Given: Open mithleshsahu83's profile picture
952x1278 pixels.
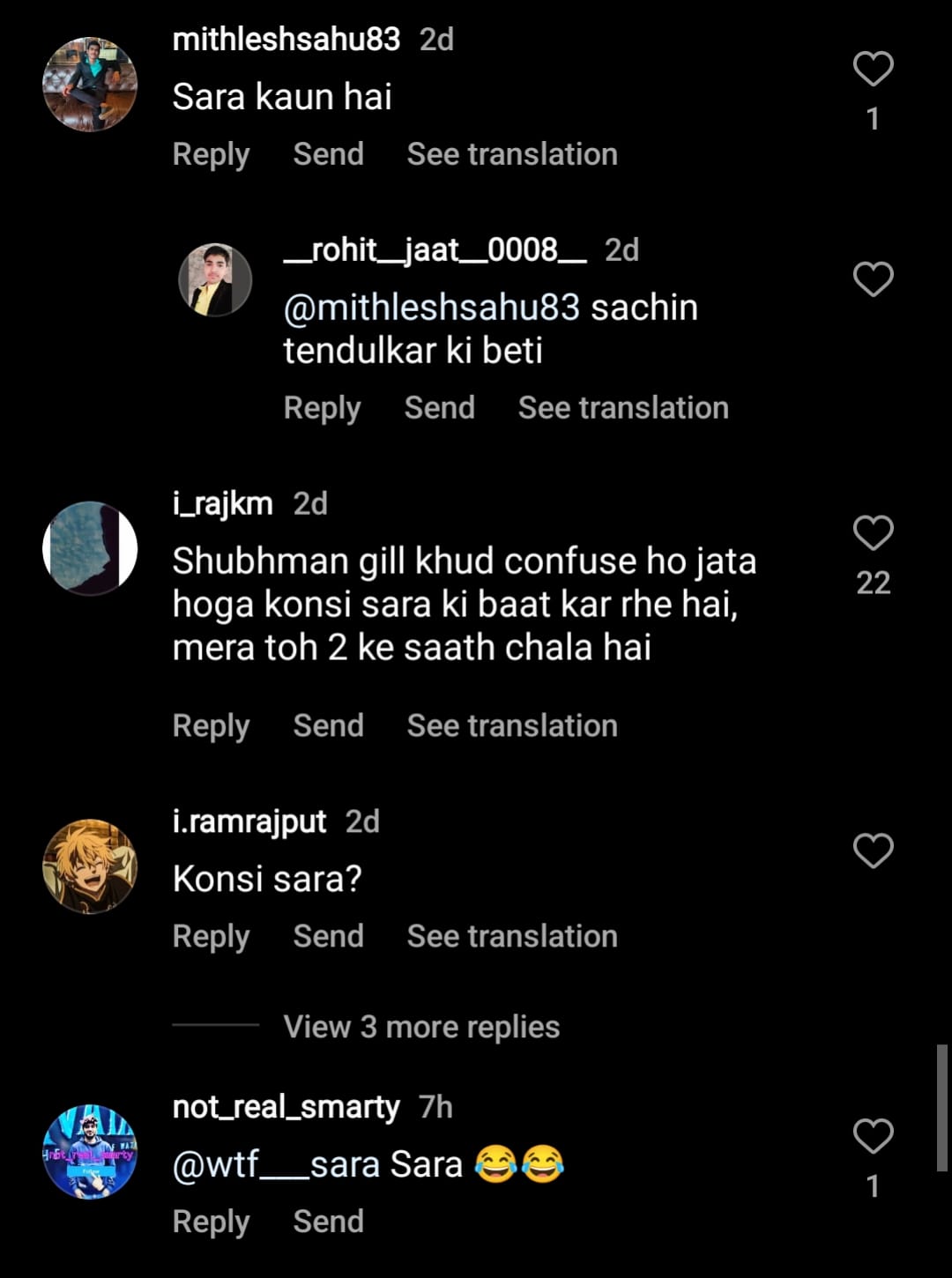Looking at the screenshot, I should (90, 85).
